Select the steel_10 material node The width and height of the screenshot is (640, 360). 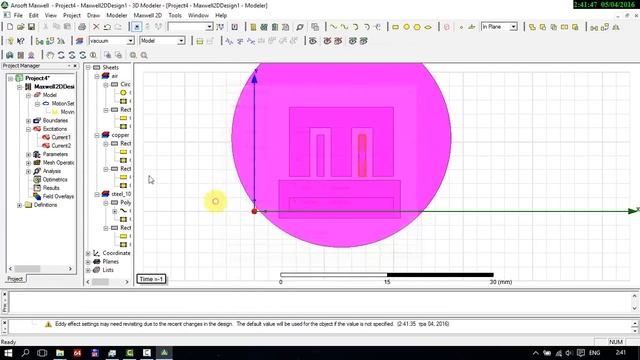click(121, 194)
